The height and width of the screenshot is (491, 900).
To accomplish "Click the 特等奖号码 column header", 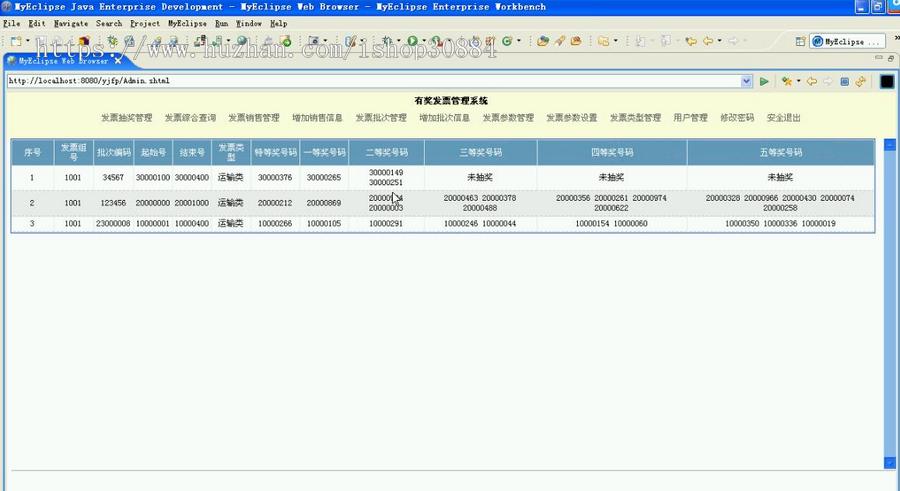I will click(276, 152).
